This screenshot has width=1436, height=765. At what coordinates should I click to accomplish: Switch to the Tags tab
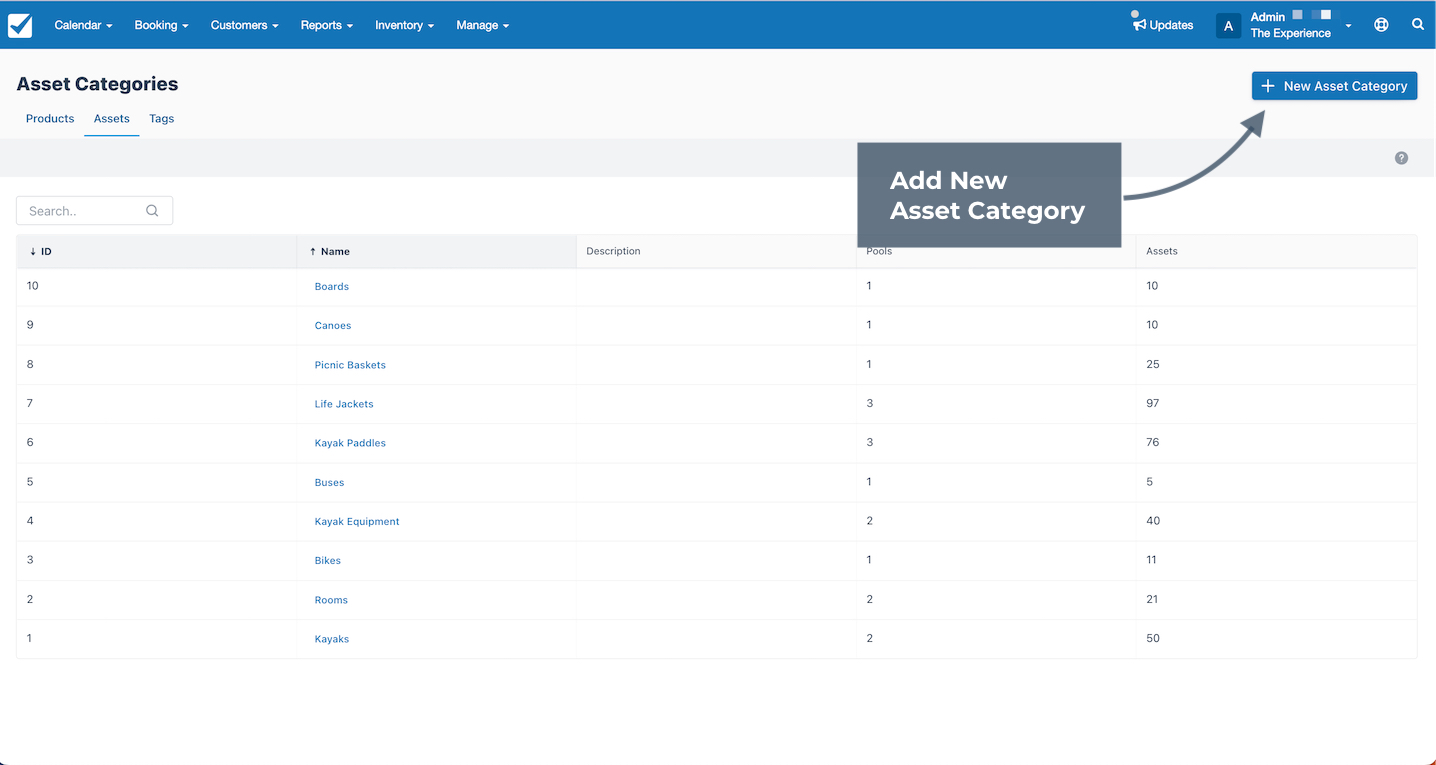point(162,118)
